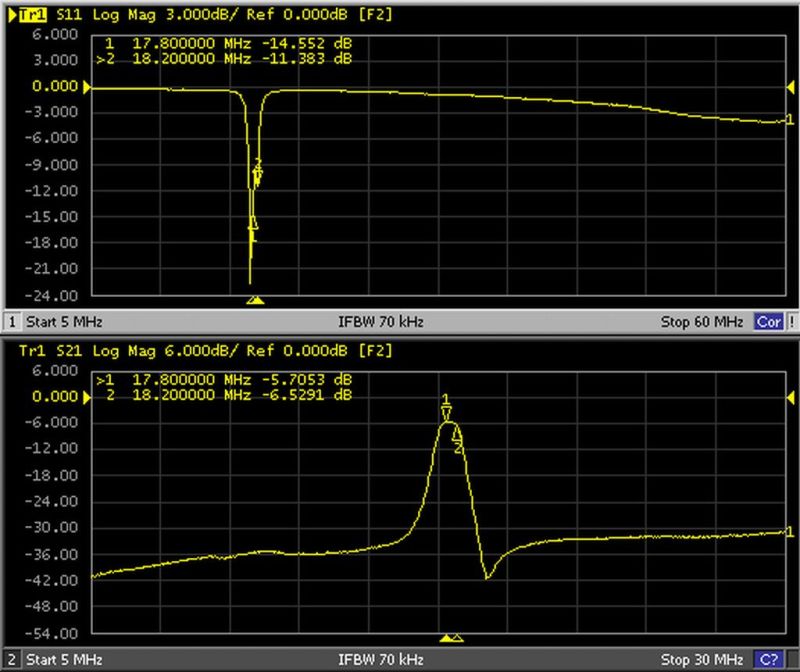Click the channel 1 number box
Screen dimensions: 800x672
point(13,322)
